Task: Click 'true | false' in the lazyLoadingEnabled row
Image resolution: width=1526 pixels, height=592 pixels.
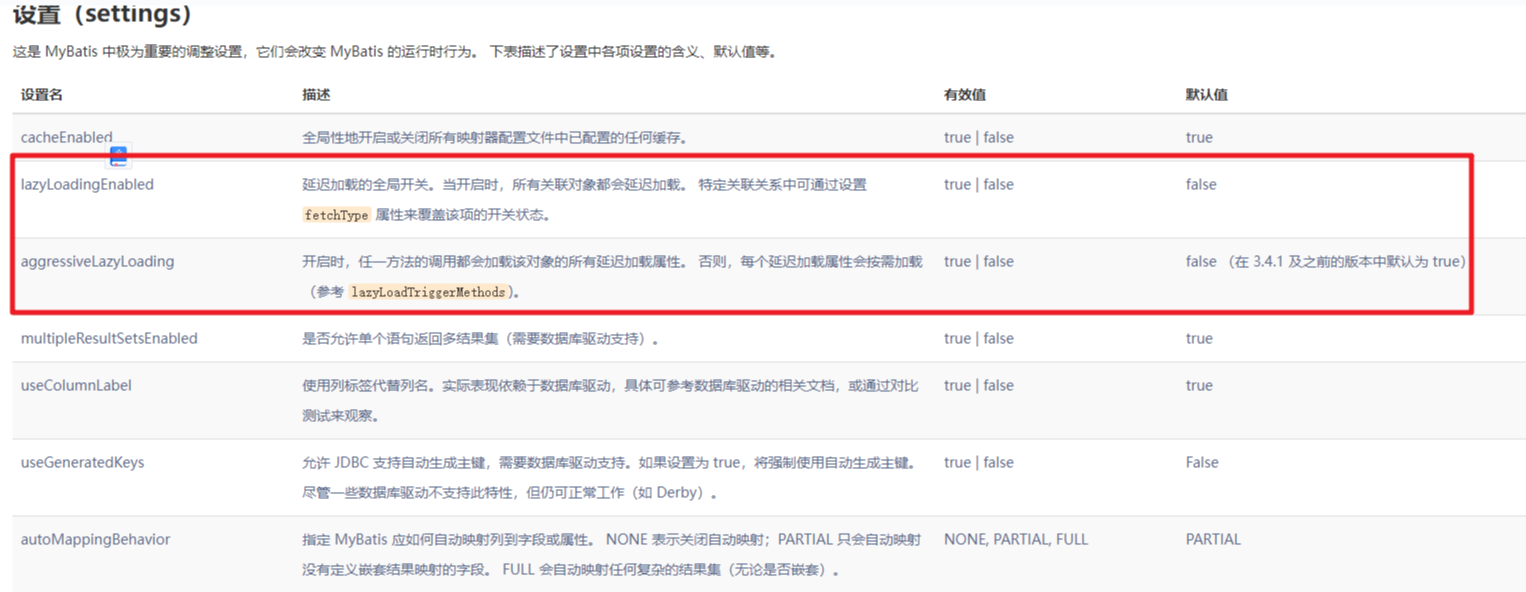Action: coord(978,184)
